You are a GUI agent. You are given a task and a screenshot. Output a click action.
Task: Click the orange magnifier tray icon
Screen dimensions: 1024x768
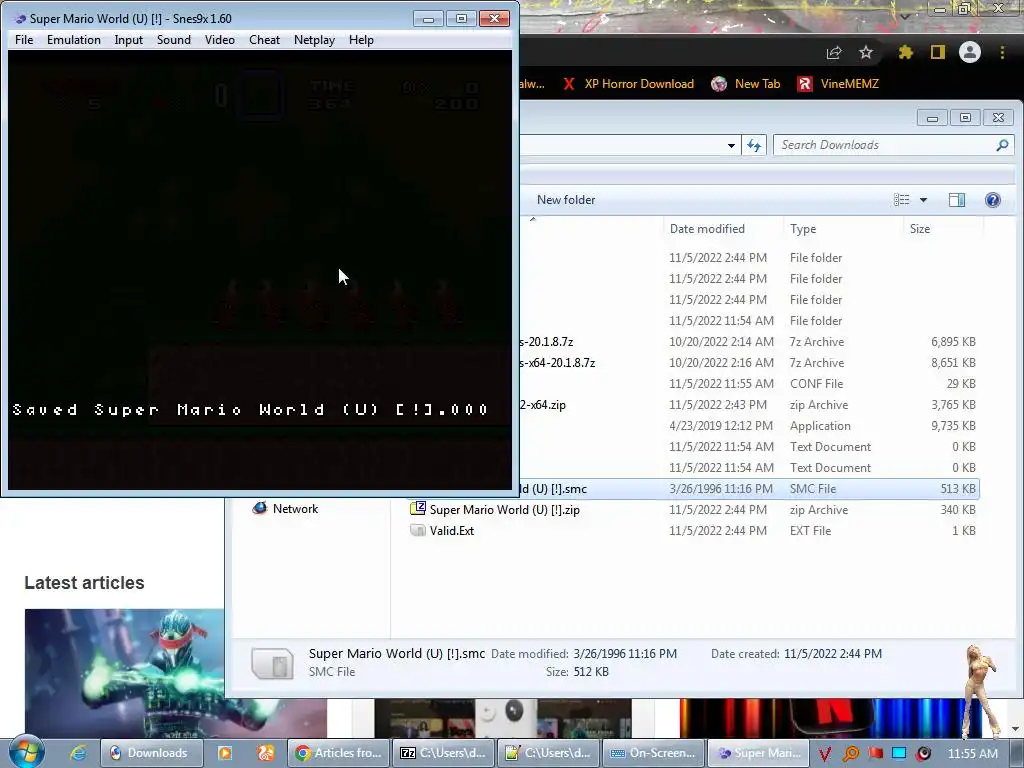850,754
